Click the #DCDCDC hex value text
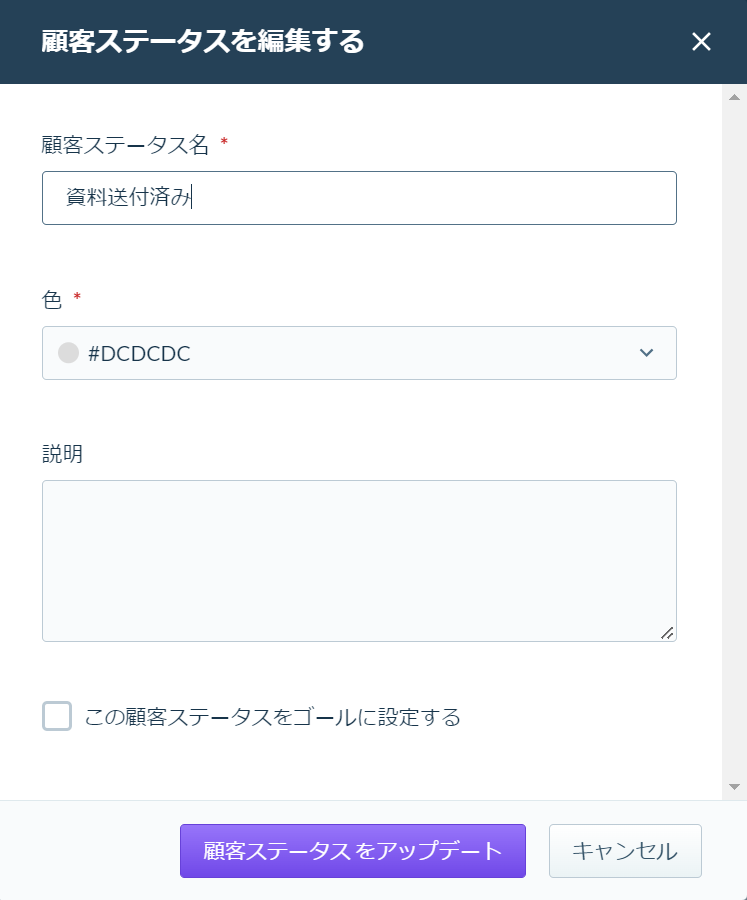 pyautogui.click(x=139, y=354)
